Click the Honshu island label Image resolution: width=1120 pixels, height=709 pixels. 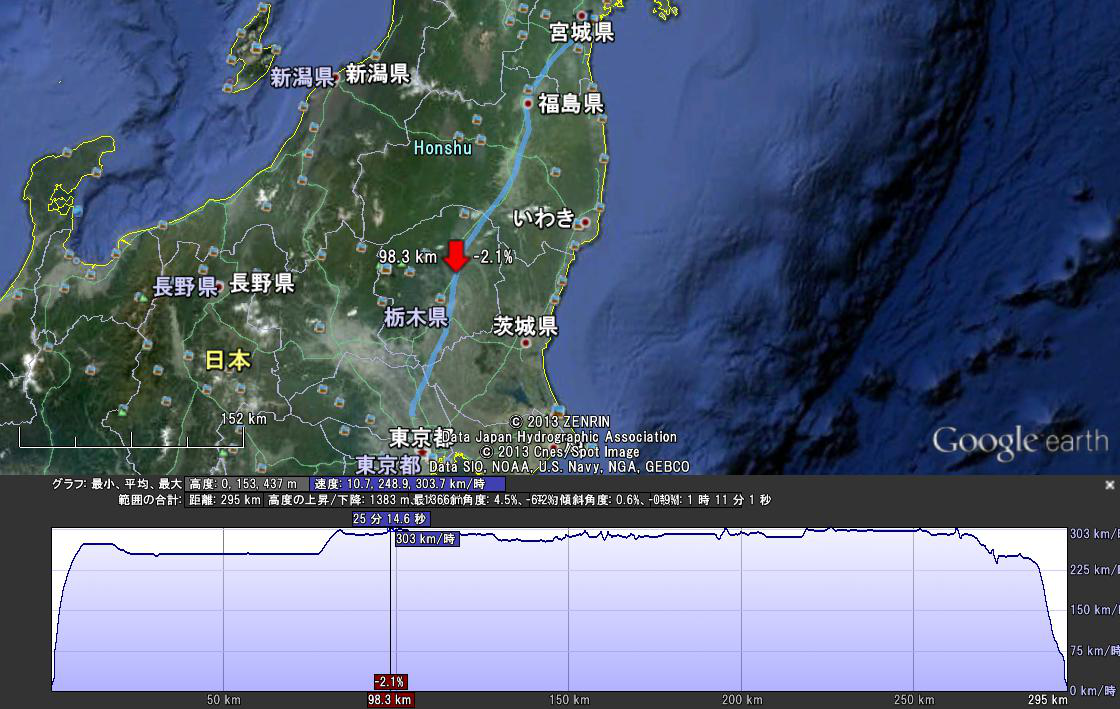(443, 149)
